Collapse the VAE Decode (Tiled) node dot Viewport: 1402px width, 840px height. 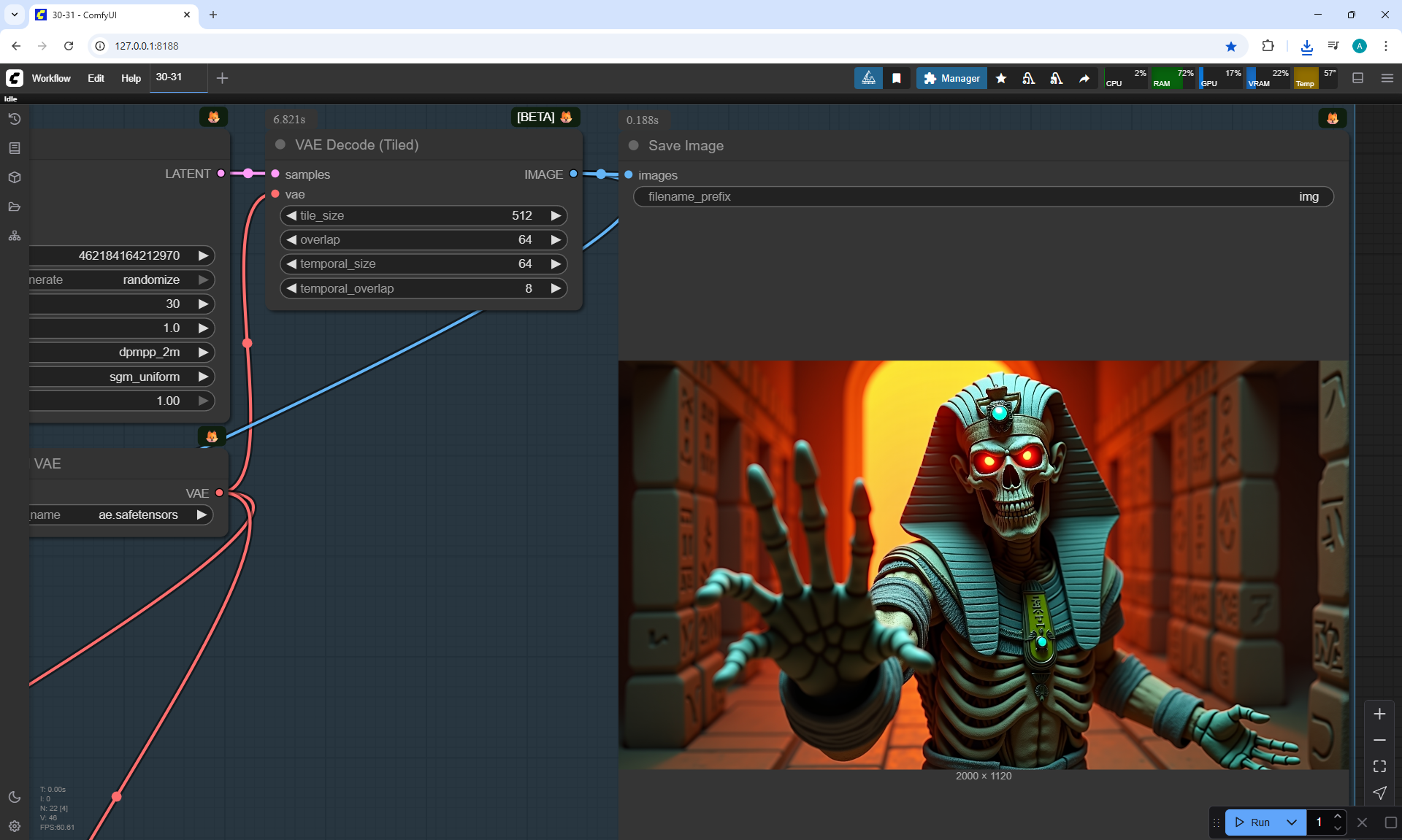tap(280, 145)
